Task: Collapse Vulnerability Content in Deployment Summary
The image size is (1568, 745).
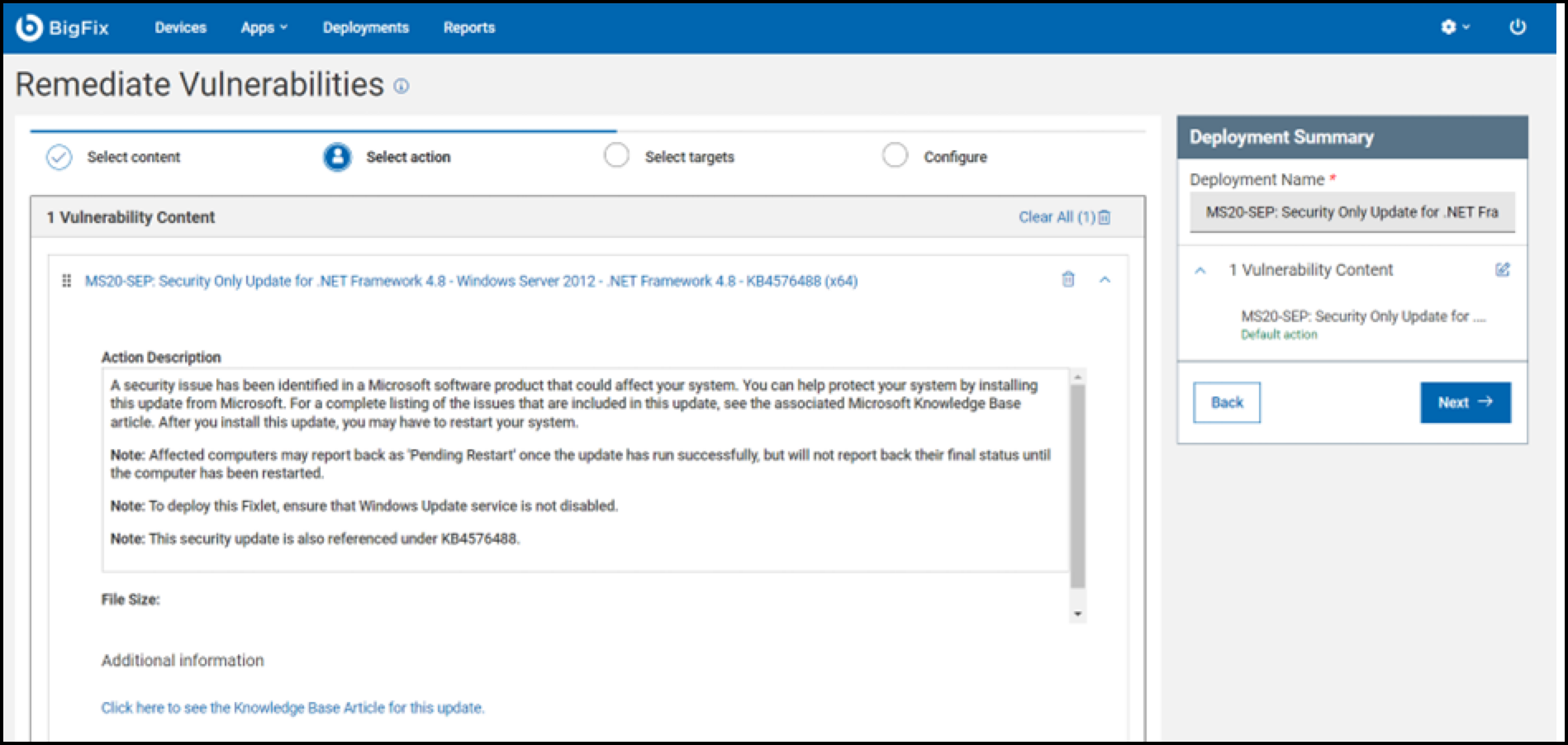Action: coord(1200,270)
